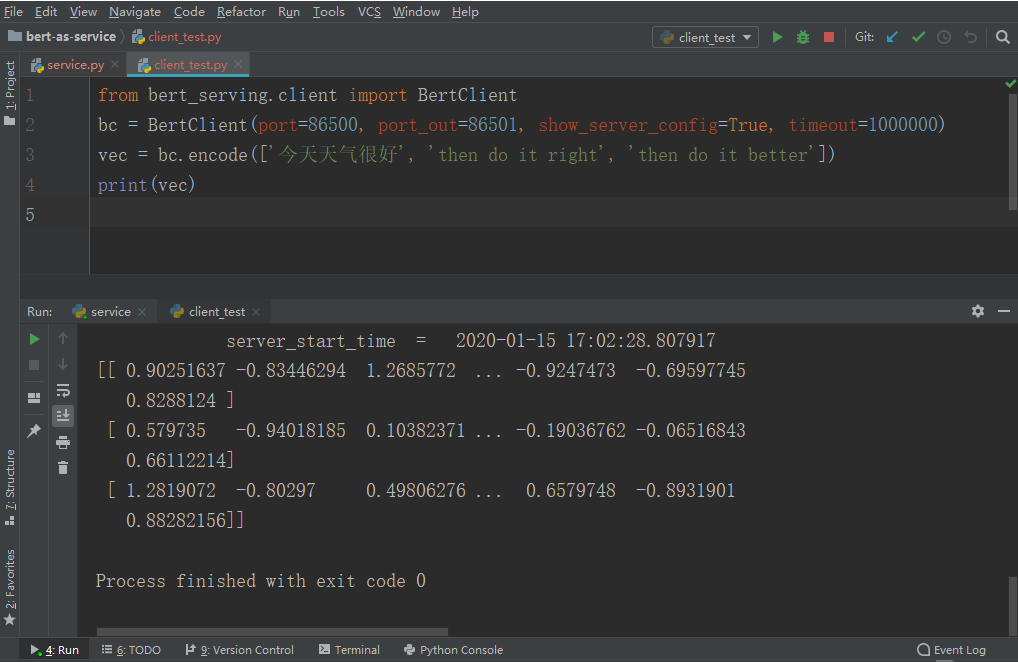Image resolution: width=1018 pixels, height=662 pixels.
Task: Disable scroll to end in console
Action: pos(62,415)
